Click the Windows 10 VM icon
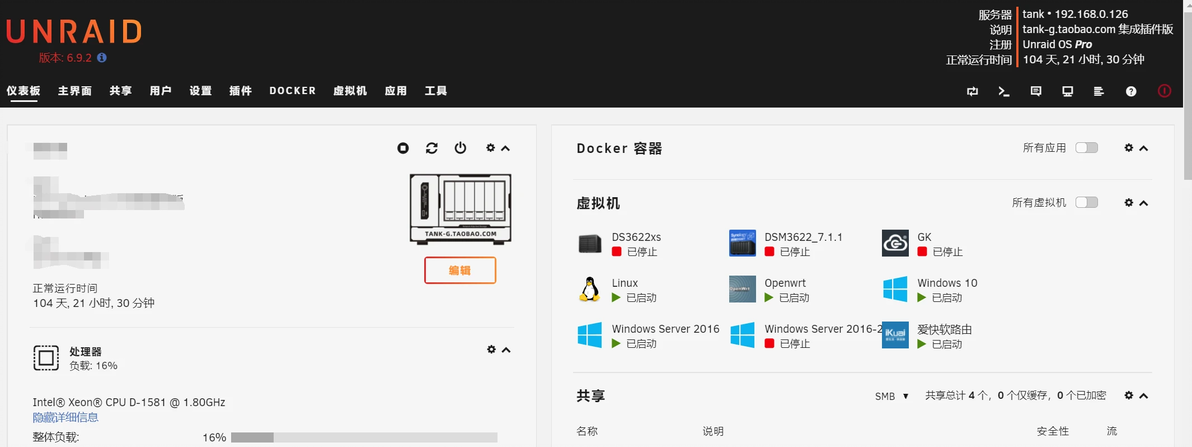Image resolution: width=1192 pixels, height=447 pixels. pos(896,289)
